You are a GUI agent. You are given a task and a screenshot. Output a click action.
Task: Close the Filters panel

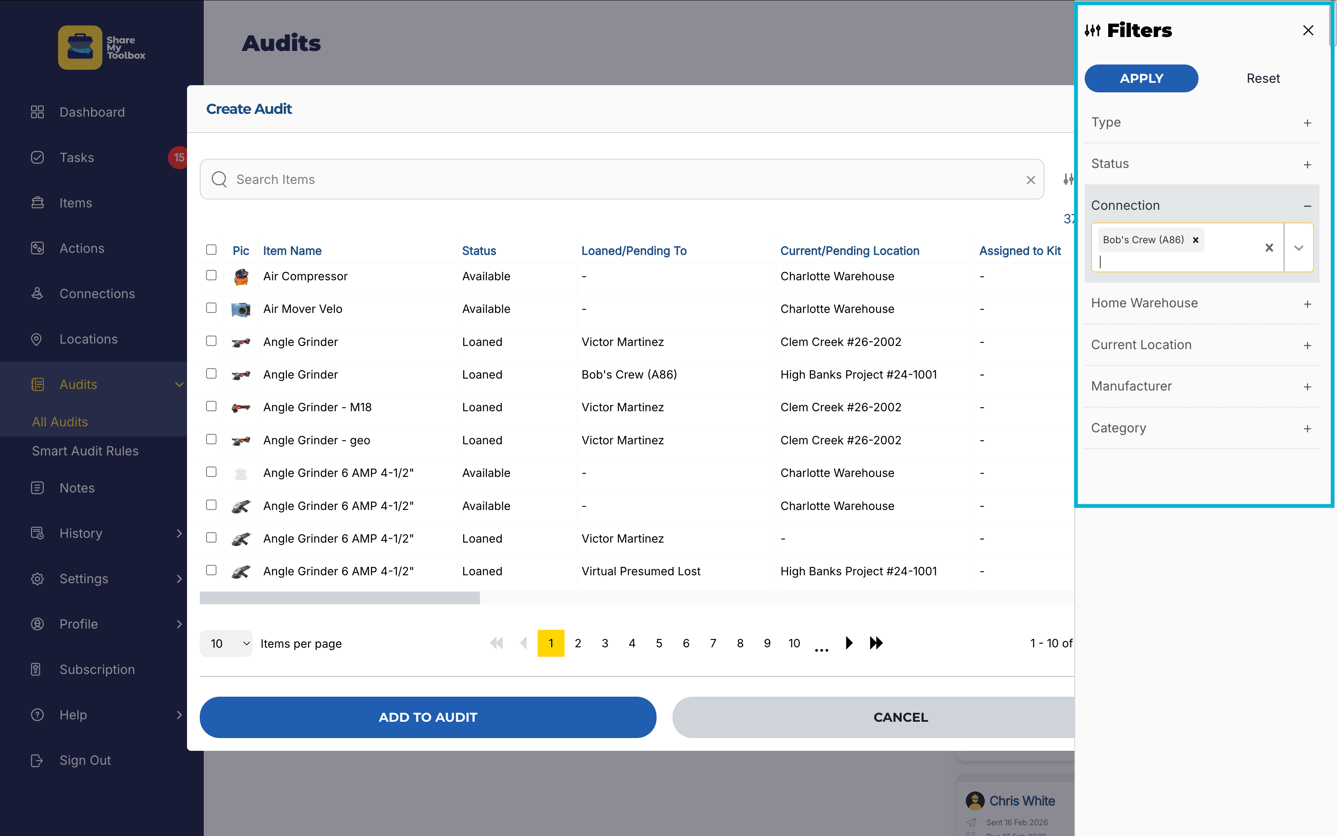1308,30
